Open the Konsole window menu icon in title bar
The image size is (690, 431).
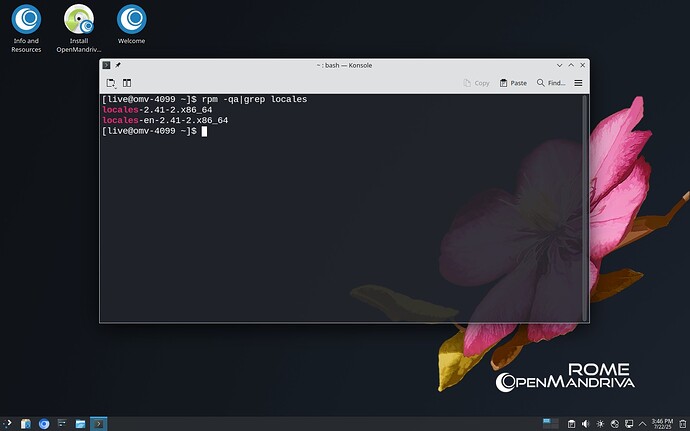point(106,65)
